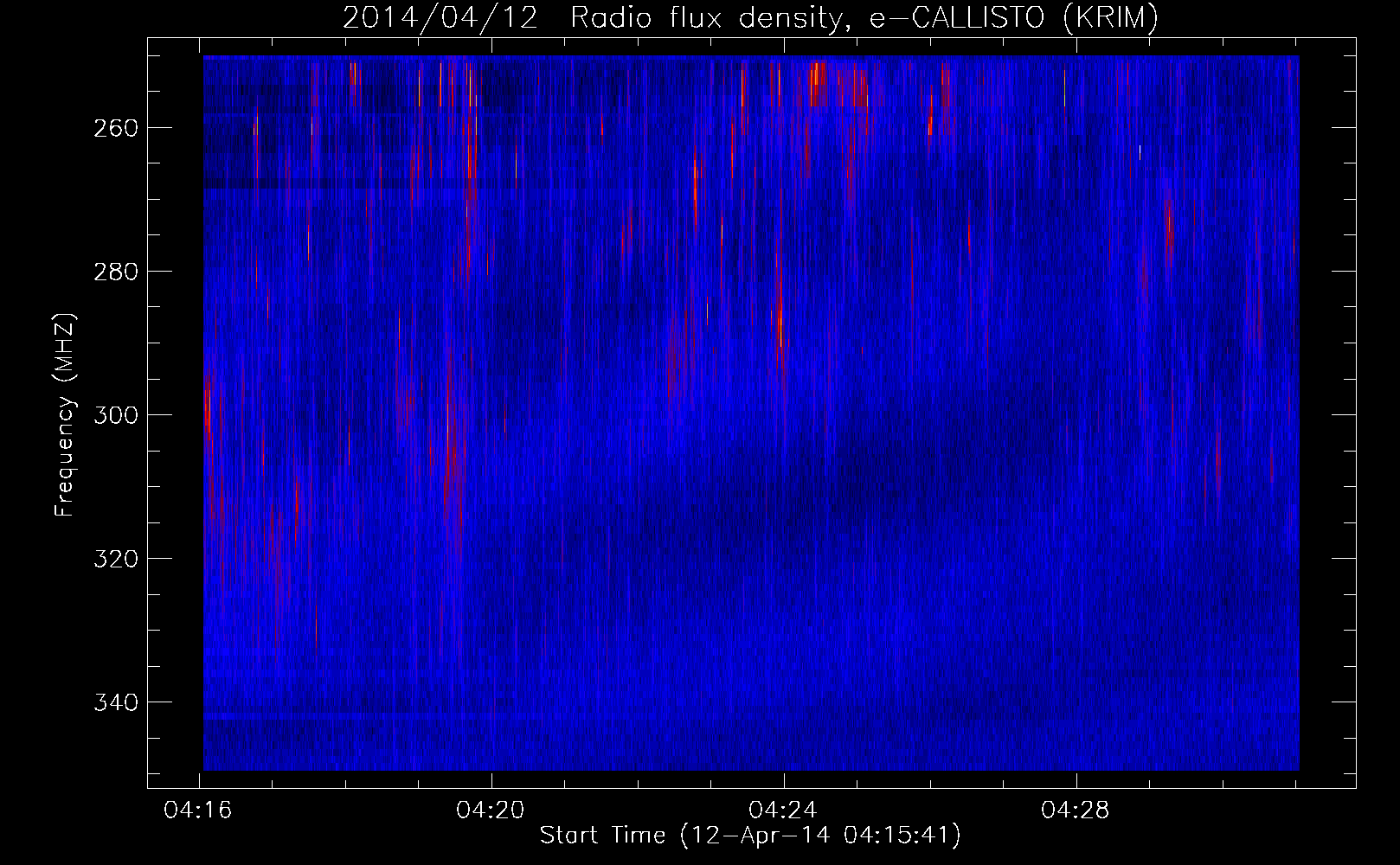Select the 'e-CALLISTO (KRIM)' title text
Screen dimensions: 1400x865
1014,18
